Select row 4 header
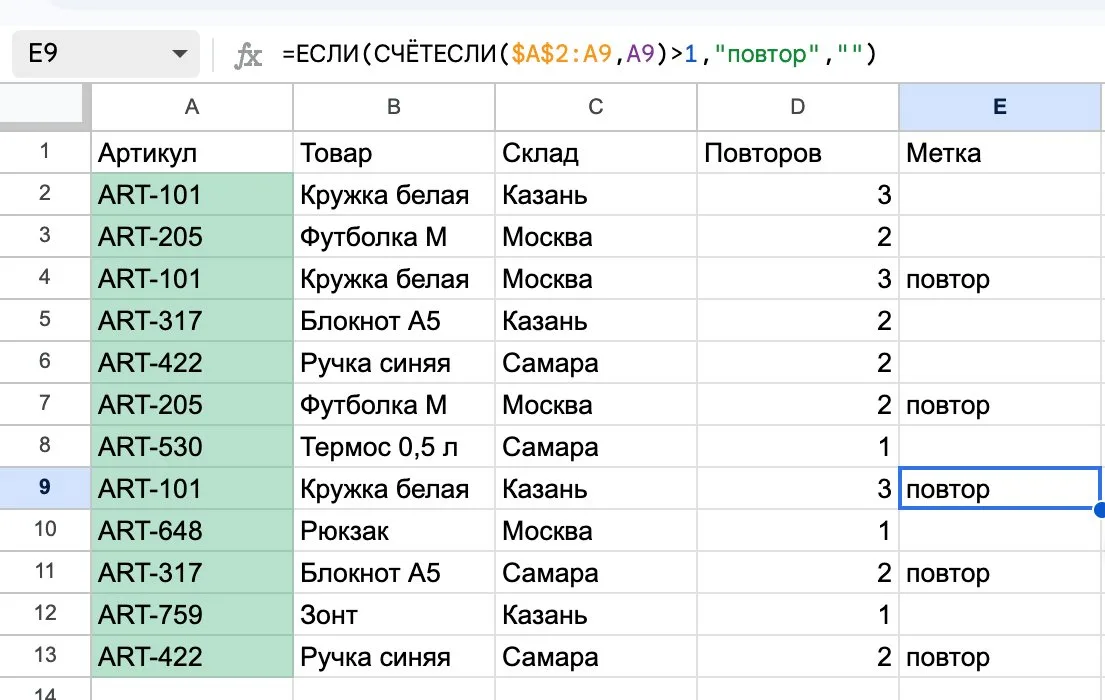 coord(45,278)
